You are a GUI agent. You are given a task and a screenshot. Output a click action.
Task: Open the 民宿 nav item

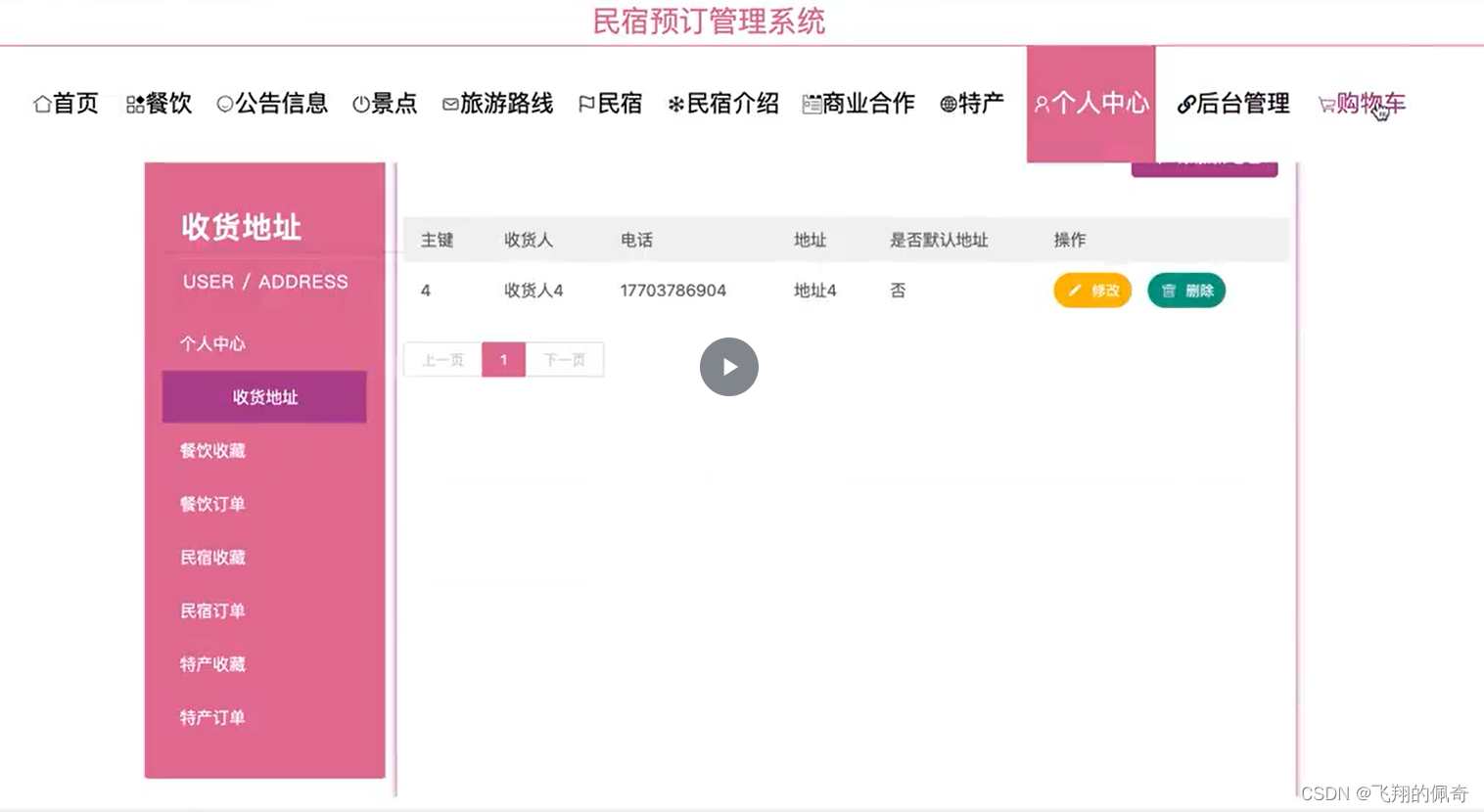point(610,104)
